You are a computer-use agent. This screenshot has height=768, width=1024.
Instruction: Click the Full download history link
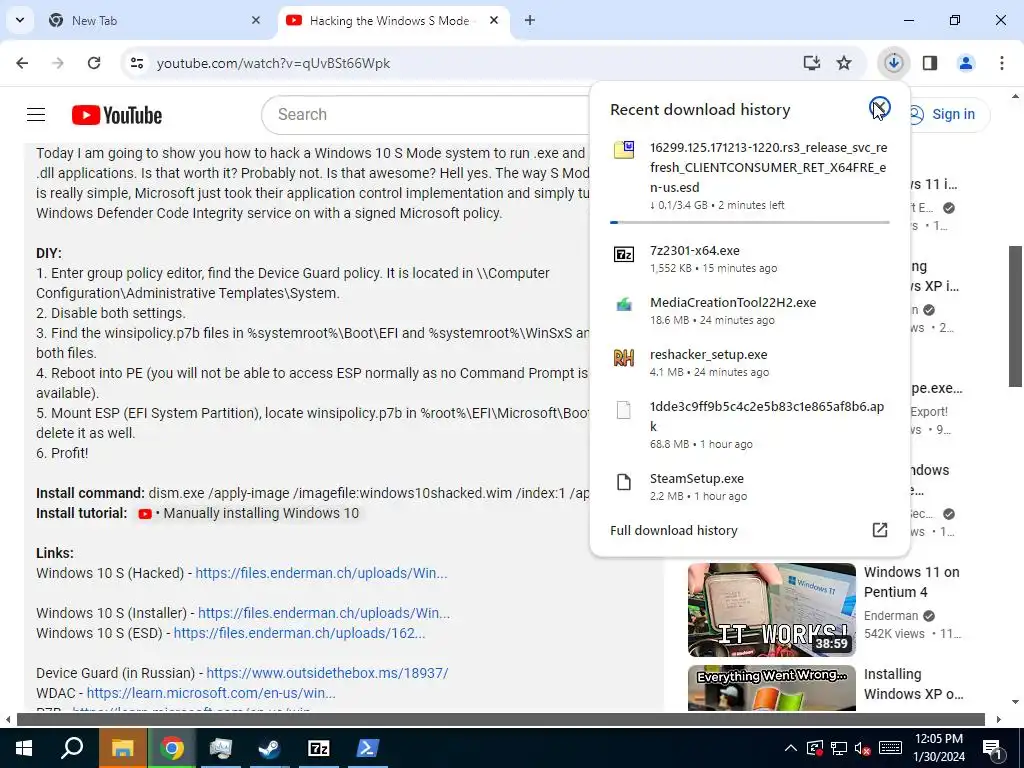click(673, 530)
